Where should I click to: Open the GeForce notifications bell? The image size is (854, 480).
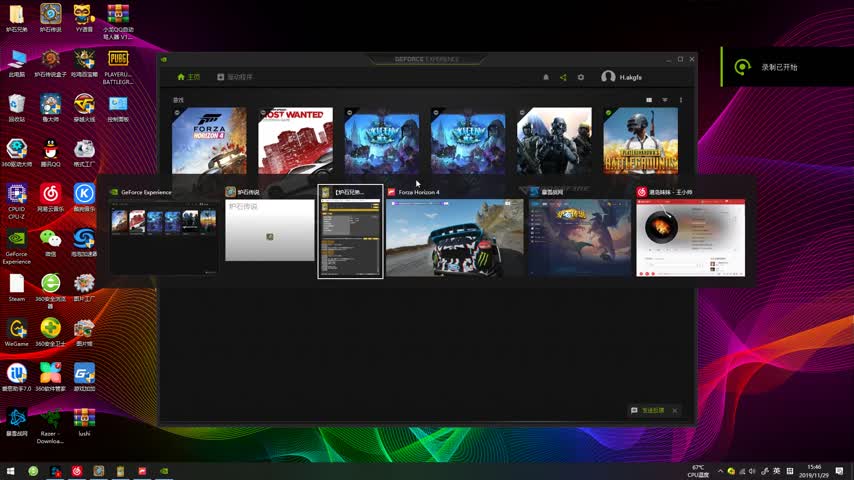[546, 77]
